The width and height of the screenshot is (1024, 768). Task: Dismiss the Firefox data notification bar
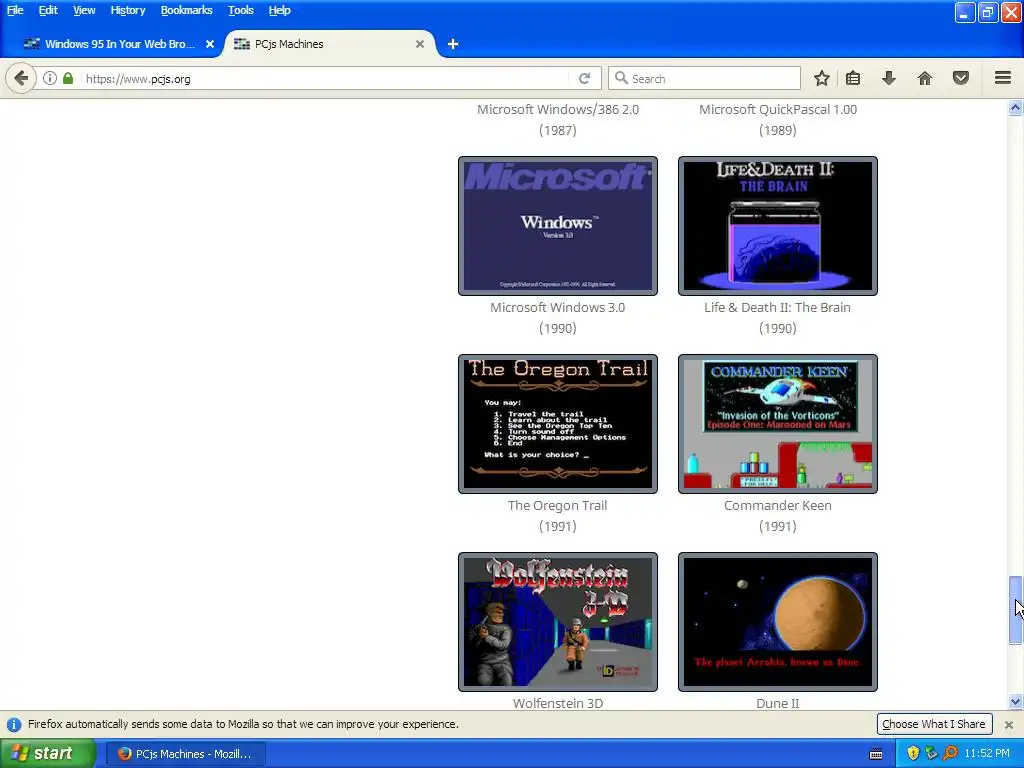pos(1009,724)
